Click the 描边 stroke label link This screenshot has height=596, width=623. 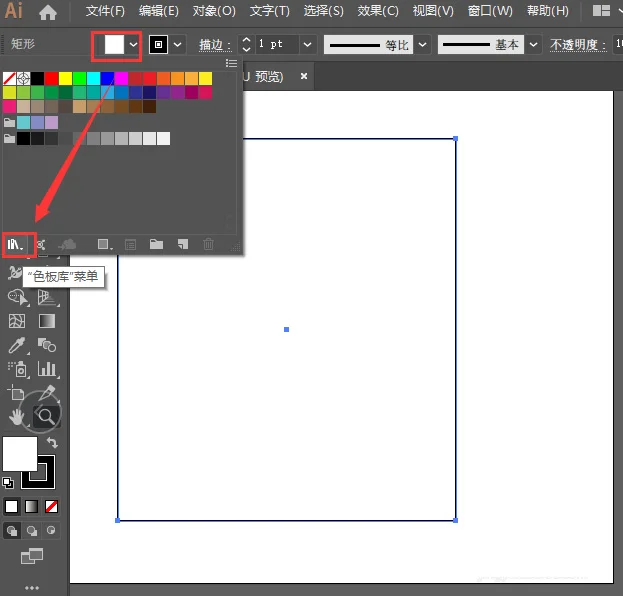click(214, 46)
